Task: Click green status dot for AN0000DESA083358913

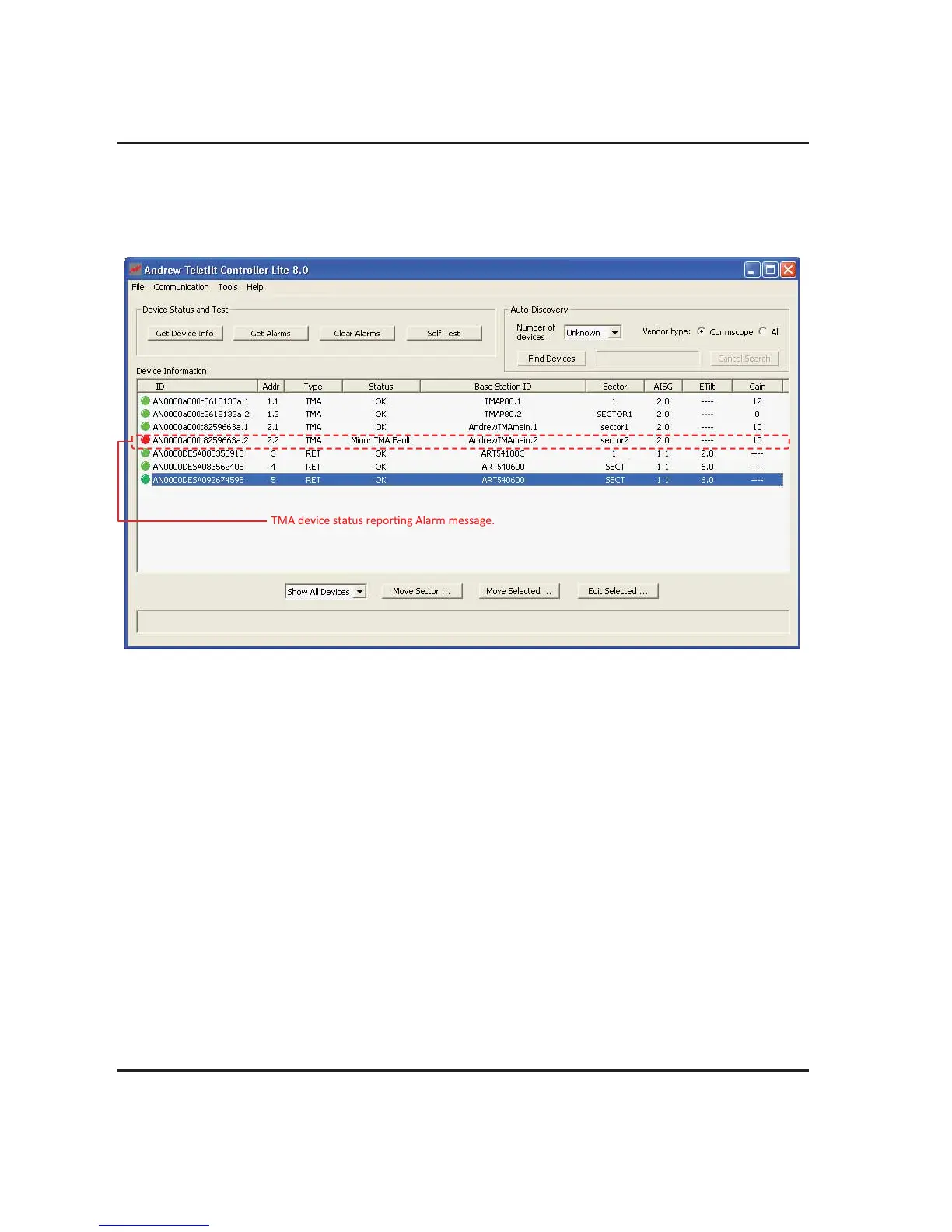Action: [x=145, y=453]
